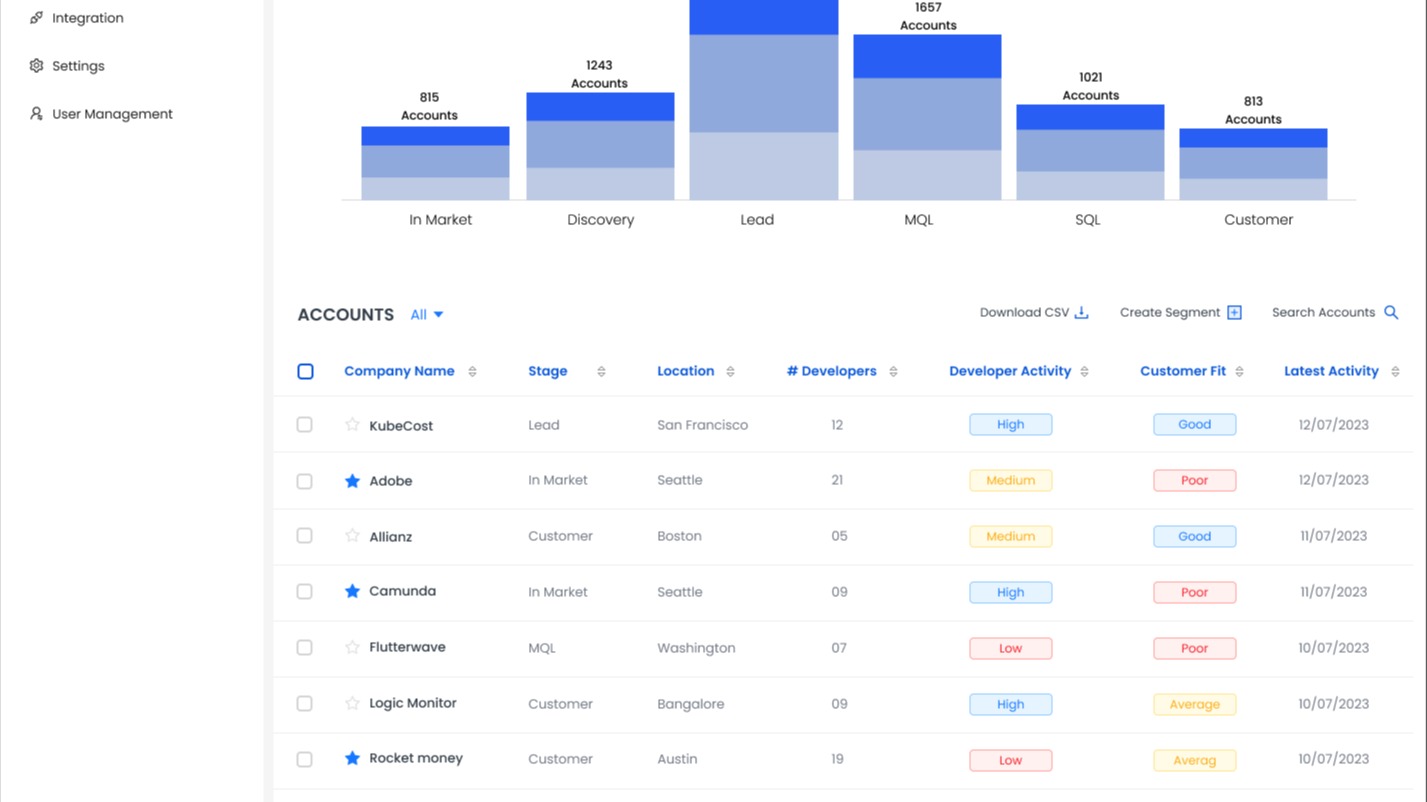1427x802 pixels.
Task: Click the High activity badge for KubeCost
Action: click(1010, 425)
